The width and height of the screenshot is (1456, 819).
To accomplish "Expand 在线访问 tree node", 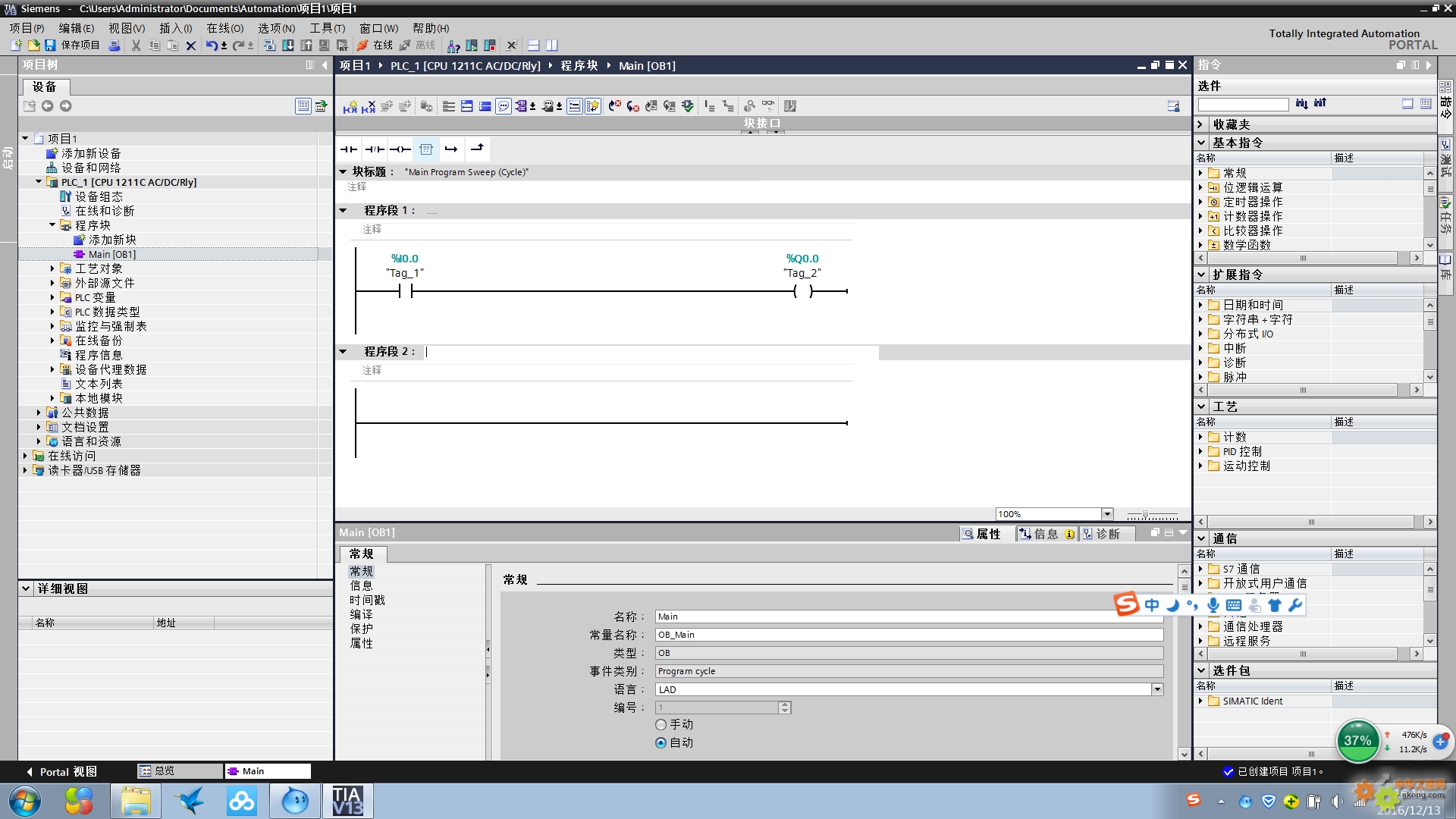I will 25,456.
